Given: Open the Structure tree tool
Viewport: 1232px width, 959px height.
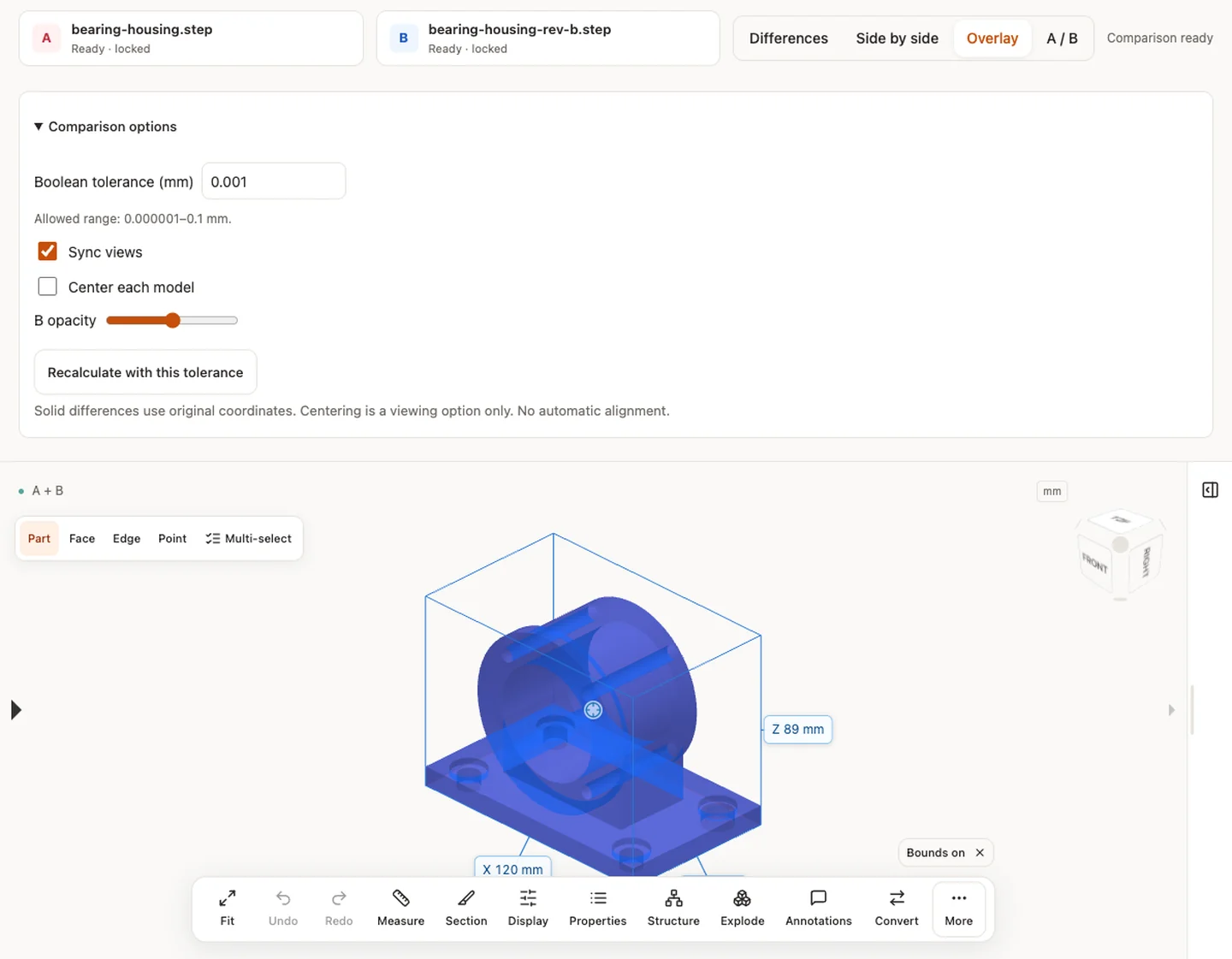Looking at the screenshot, I should coord(673,908).
